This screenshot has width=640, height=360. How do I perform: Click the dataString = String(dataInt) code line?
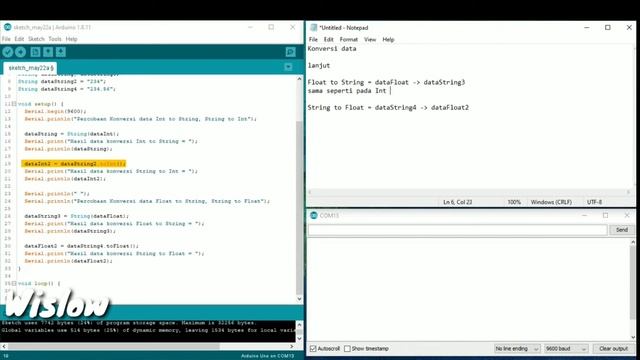(71, 134)
